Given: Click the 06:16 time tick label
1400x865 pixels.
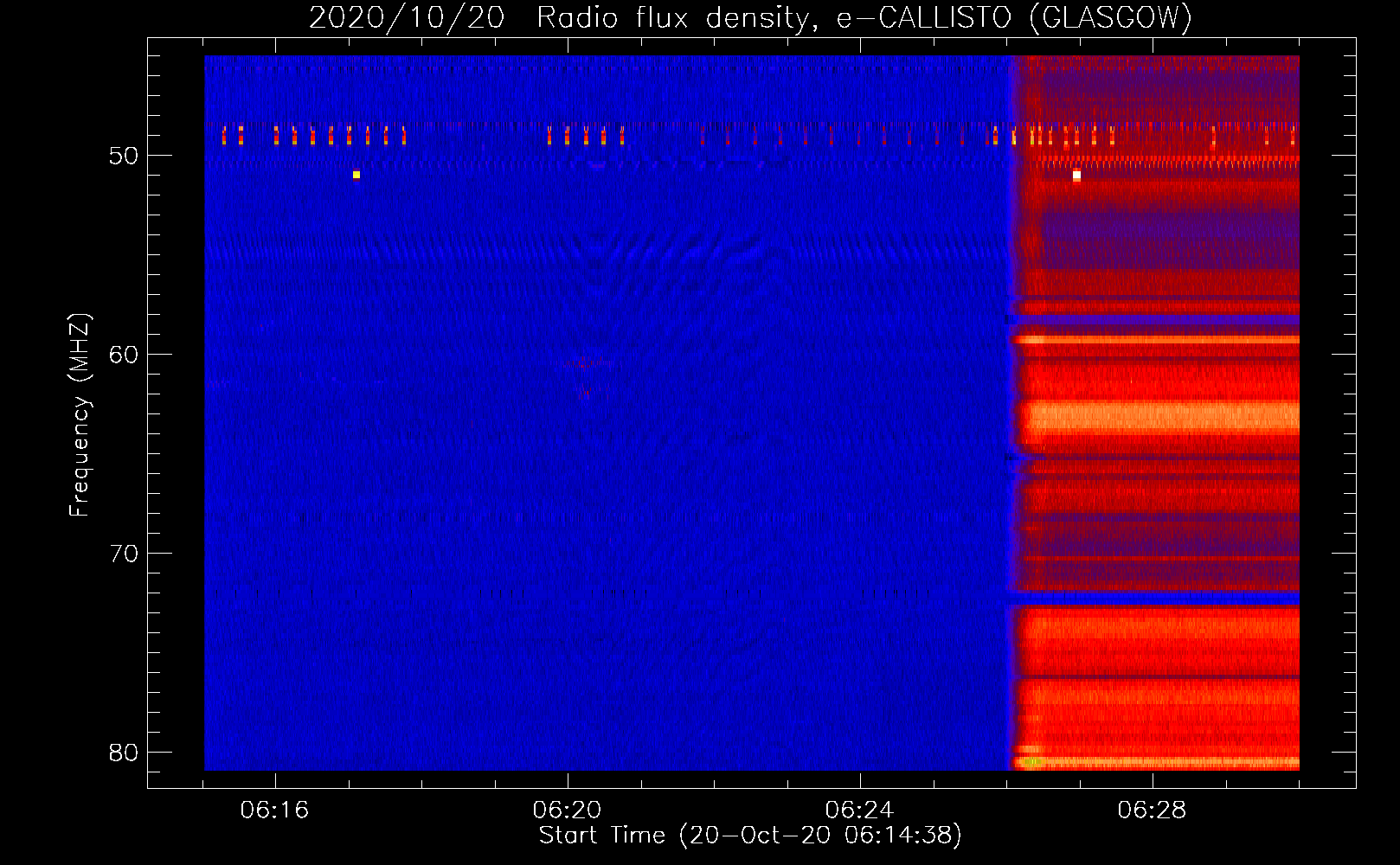Looking at the screenshot, I should [x=274, y=811].
